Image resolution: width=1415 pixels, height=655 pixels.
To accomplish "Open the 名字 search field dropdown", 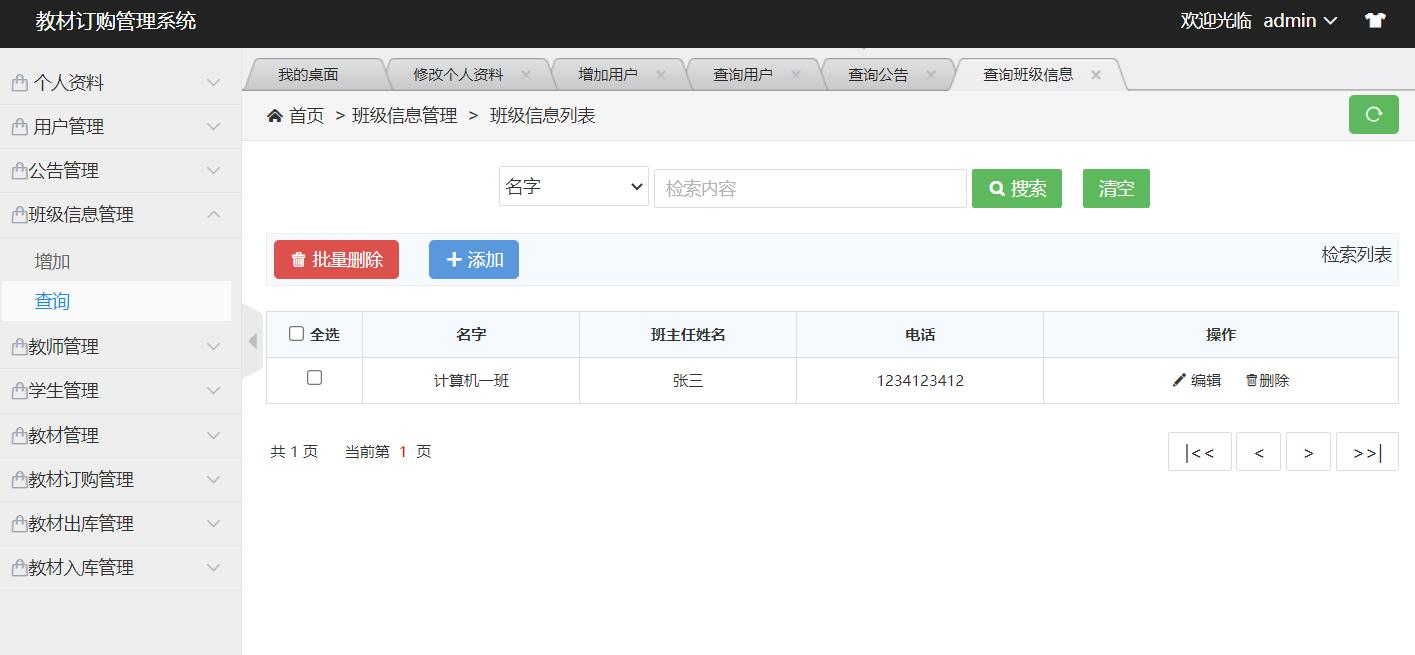I will point(573,186).
